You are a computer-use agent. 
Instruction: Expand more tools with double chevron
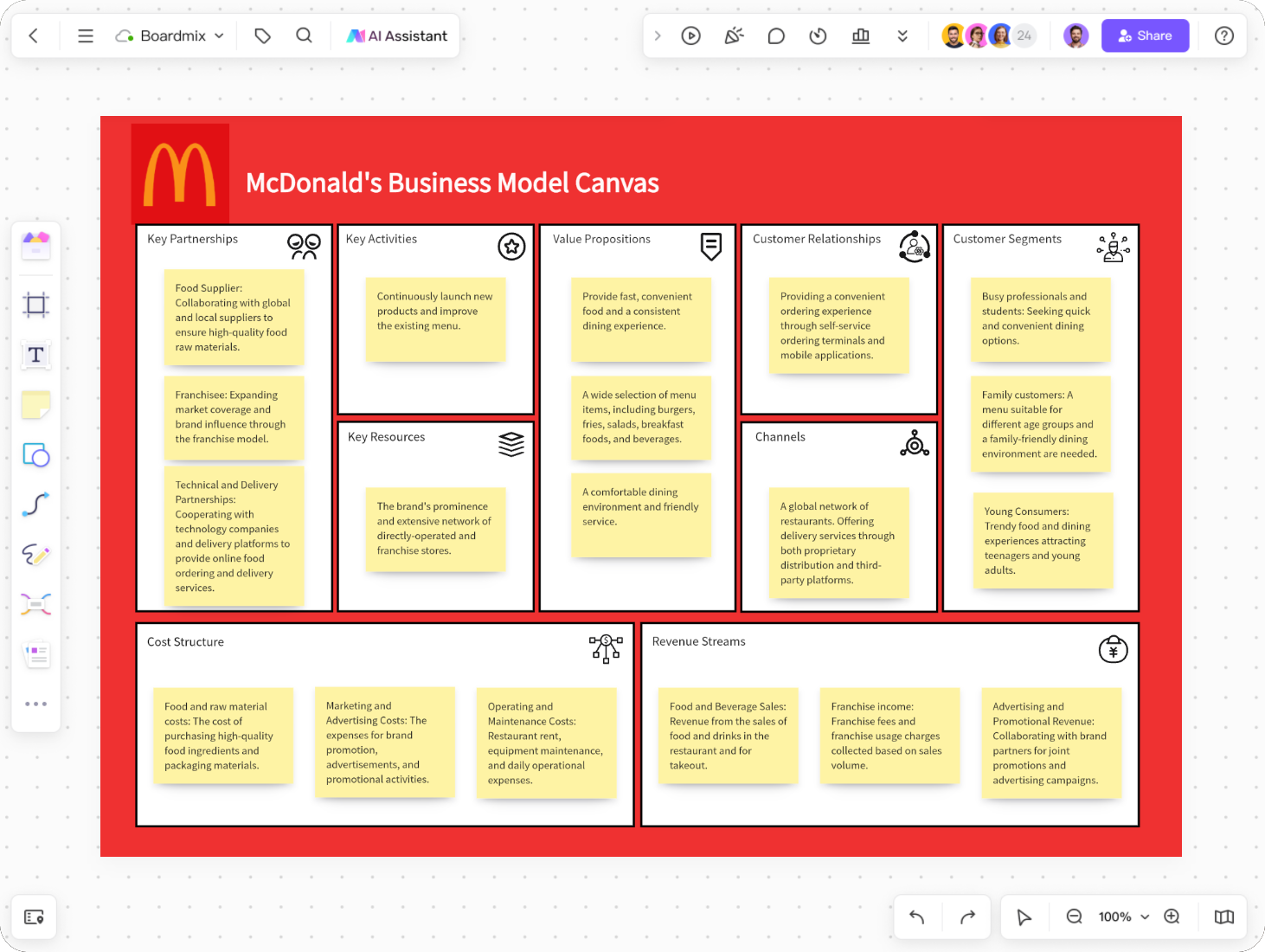click(902, 35)
